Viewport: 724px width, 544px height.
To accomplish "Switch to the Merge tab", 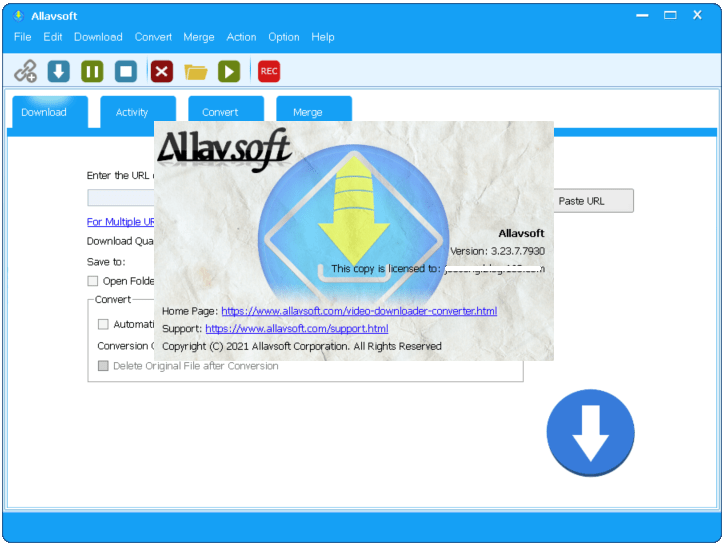I will pos(314,109).
